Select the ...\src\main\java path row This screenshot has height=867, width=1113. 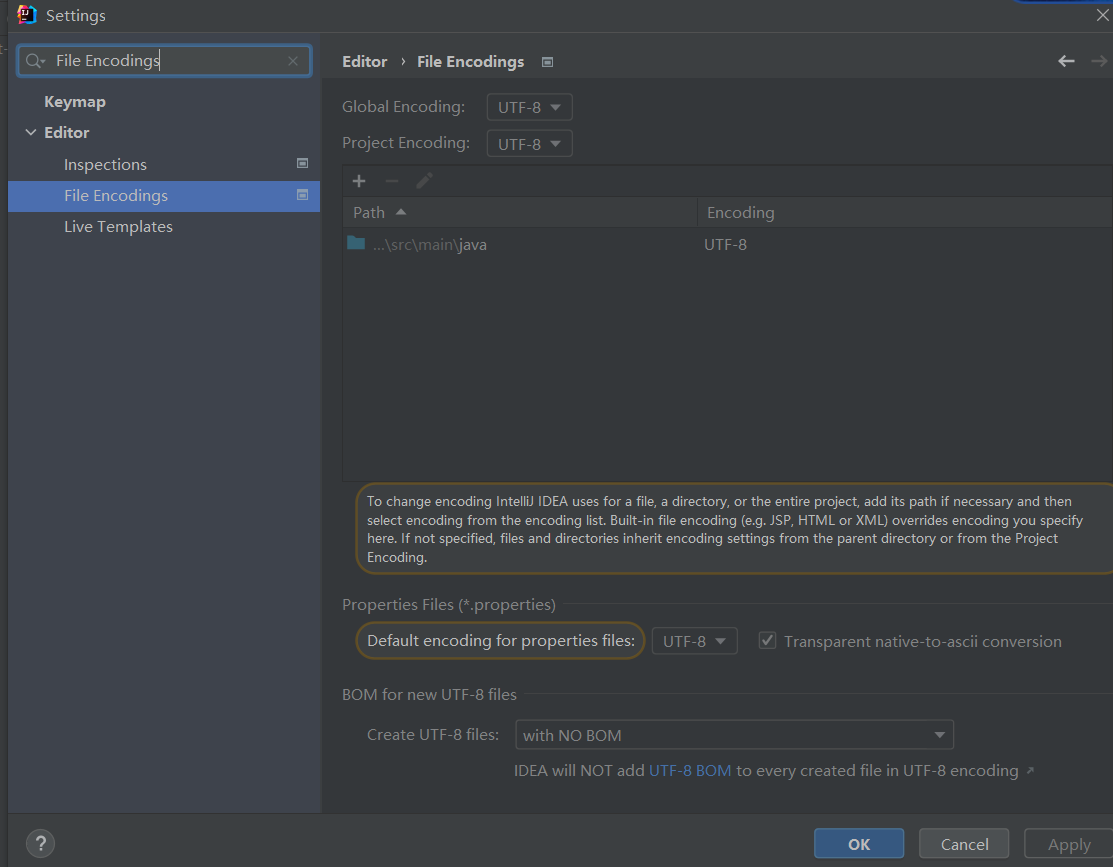pos(728,244)
